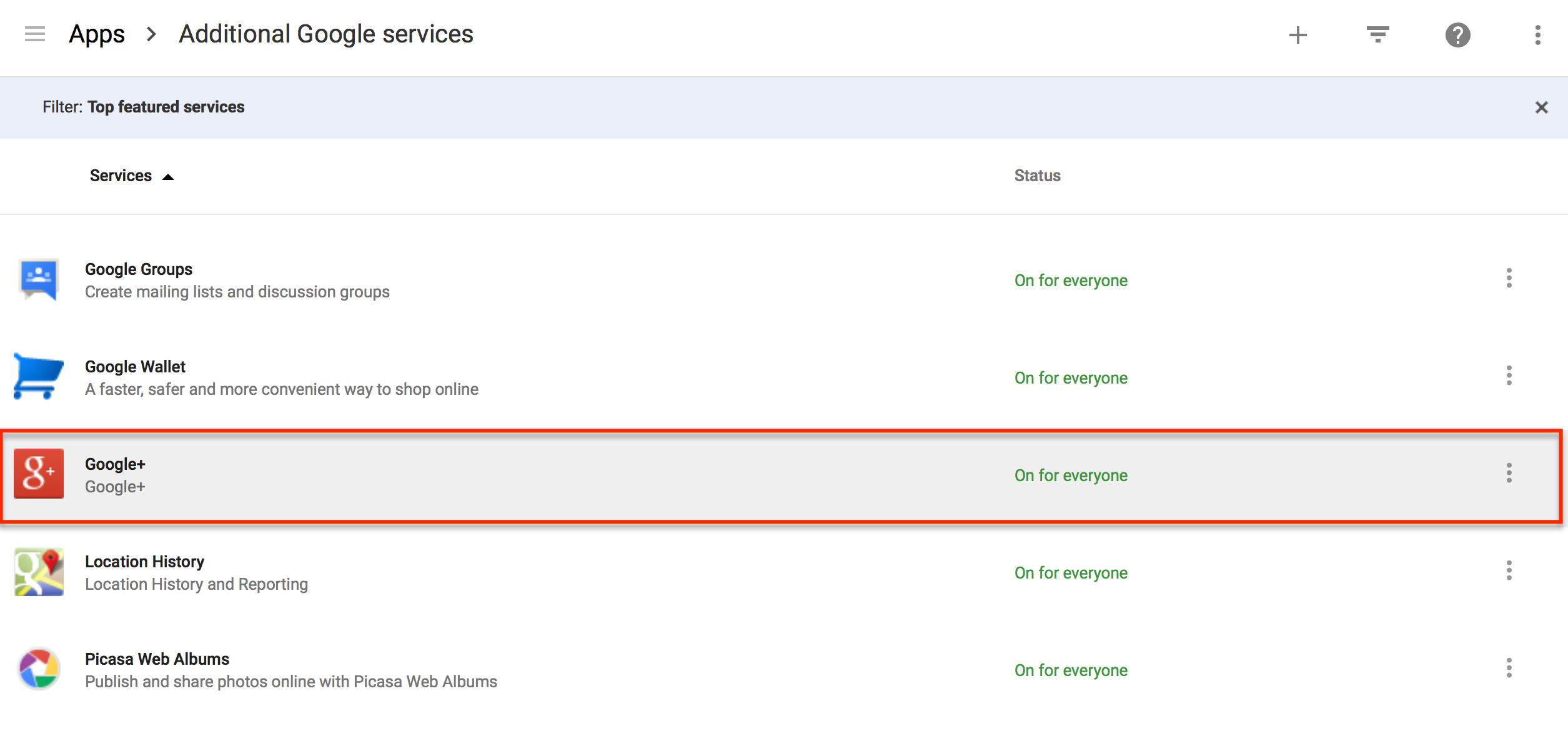Viewport: 1568px width, 731px height.
Task: Click 'Create mailing lists and discussion groups' text
Action: [237, 292]
